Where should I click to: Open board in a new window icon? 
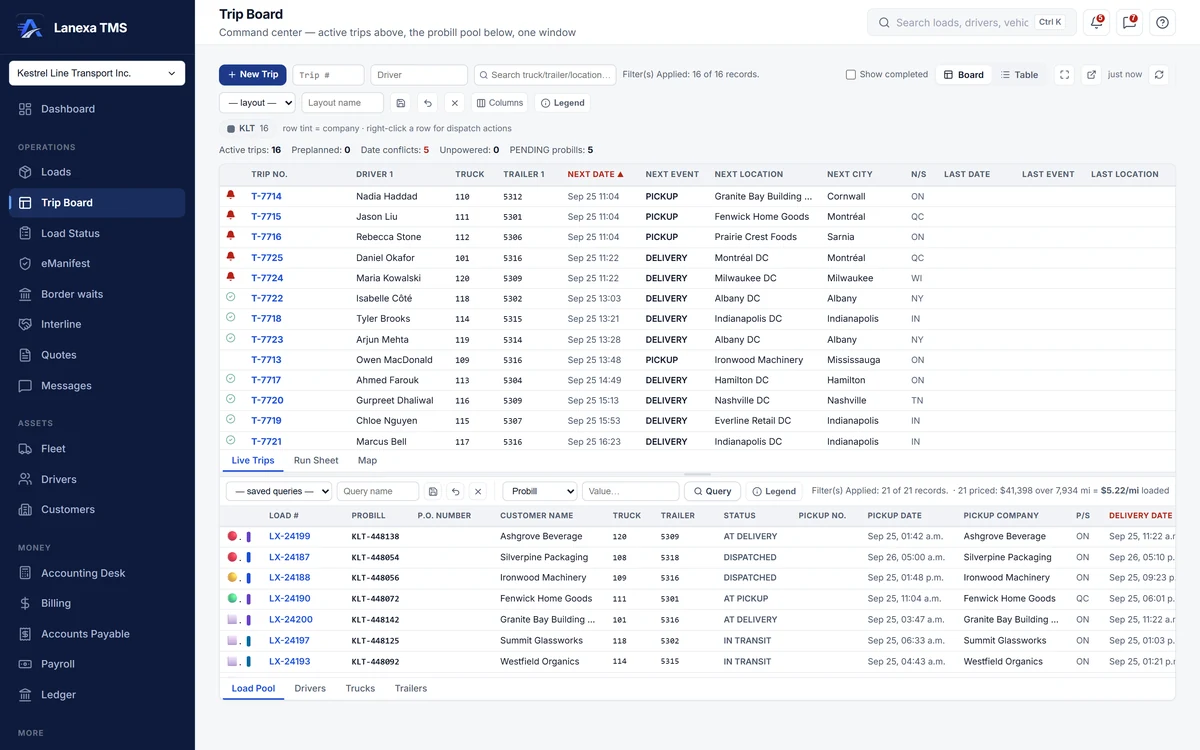click(x=1091, y=75)
